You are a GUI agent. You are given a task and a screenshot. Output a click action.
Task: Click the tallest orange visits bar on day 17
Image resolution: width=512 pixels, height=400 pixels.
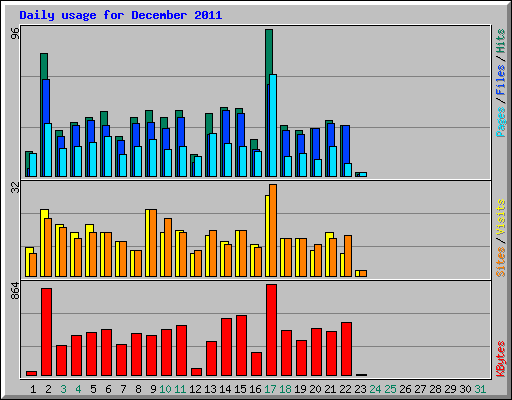[x=273, y=230]
